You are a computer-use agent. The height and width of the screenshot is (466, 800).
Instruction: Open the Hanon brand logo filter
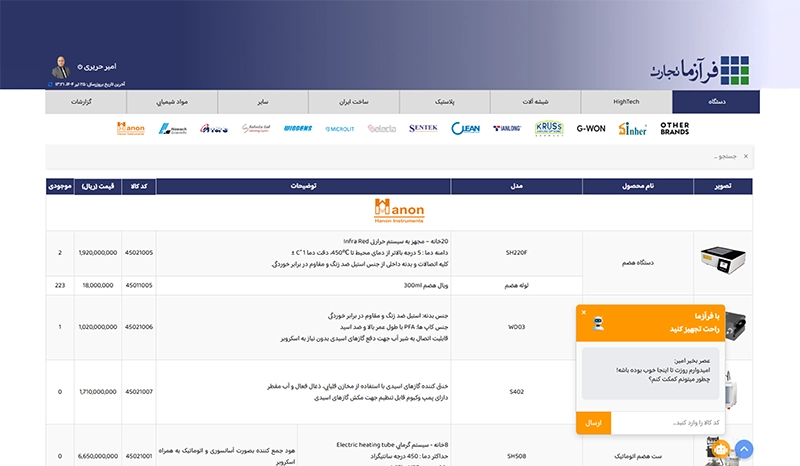click(131, 129)
